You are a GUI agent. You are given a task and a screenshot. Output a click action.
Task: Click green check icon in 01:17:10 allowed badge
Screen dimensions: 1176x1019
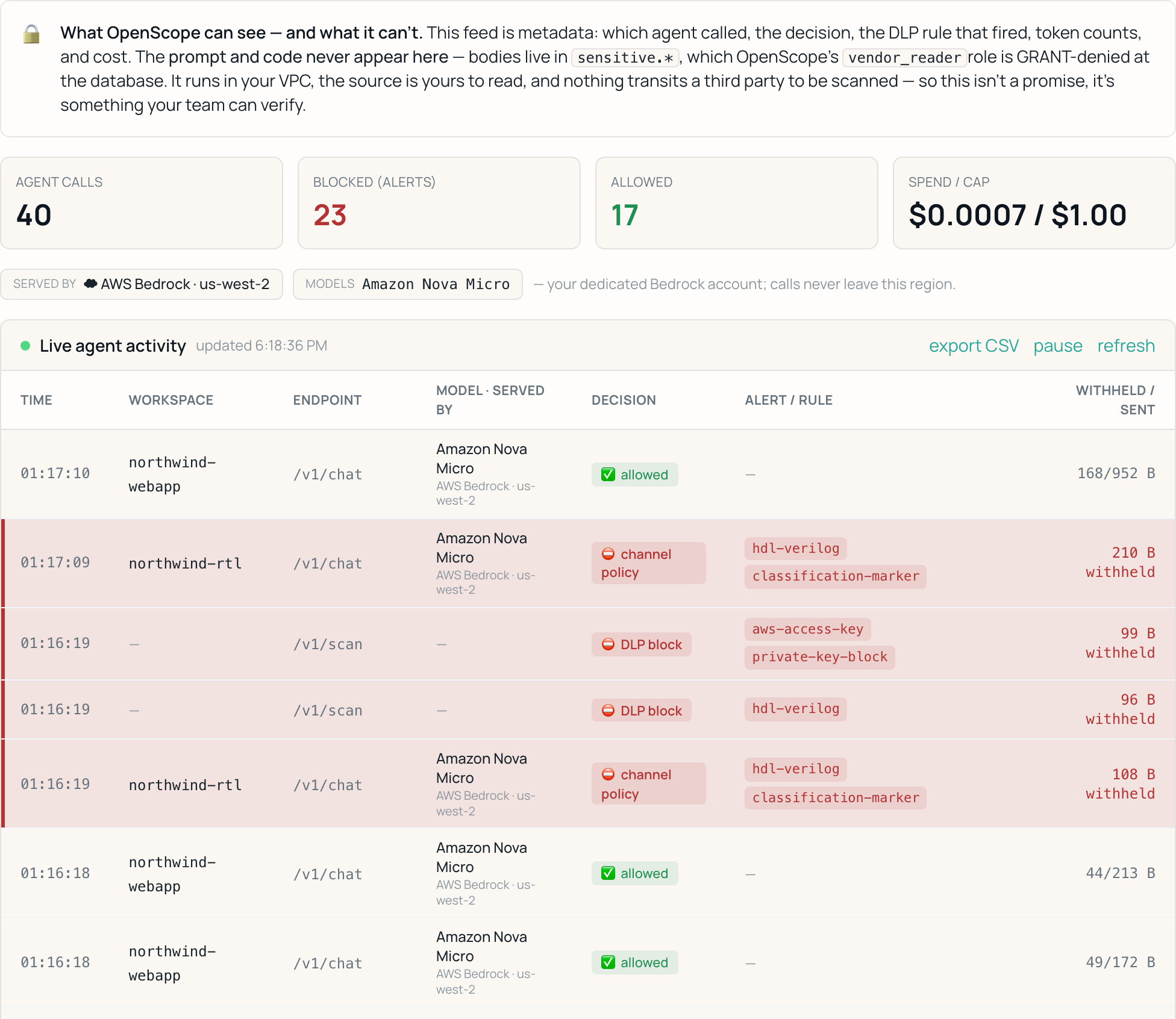click(x=608, y=475)
